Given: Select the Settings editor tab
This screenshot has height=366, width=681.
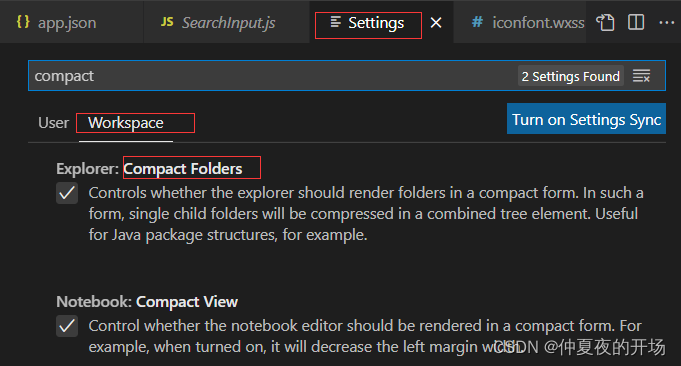Looking at the screenshot, I should click(x=367, y=23).
